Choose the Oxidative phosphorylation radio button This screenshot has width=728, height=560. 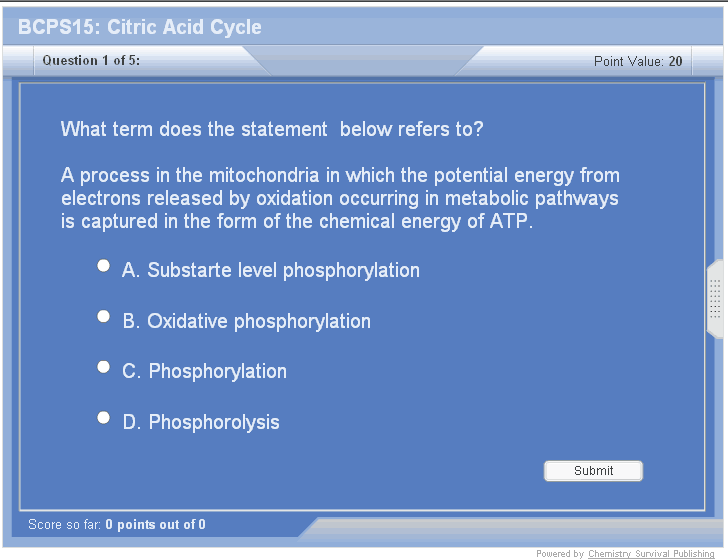103,316
